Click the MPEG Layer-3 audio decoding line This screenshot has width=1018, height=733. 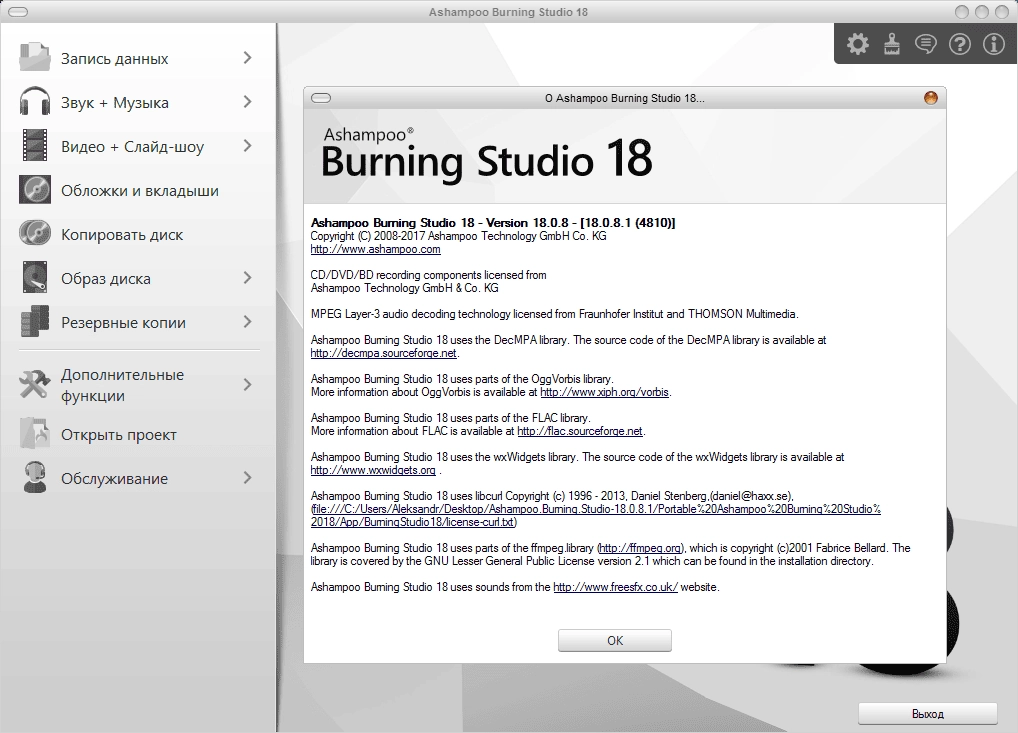[554, 314]
